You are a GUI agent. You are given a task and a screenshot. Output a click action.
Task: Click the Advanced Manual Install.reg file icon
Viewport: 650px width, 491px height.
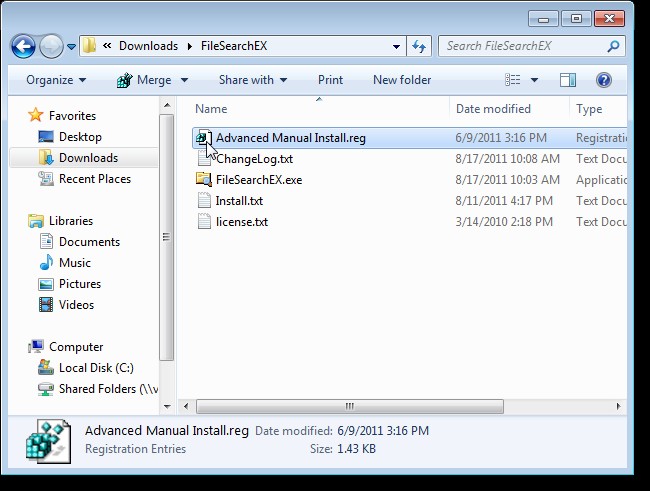(204, 137)
